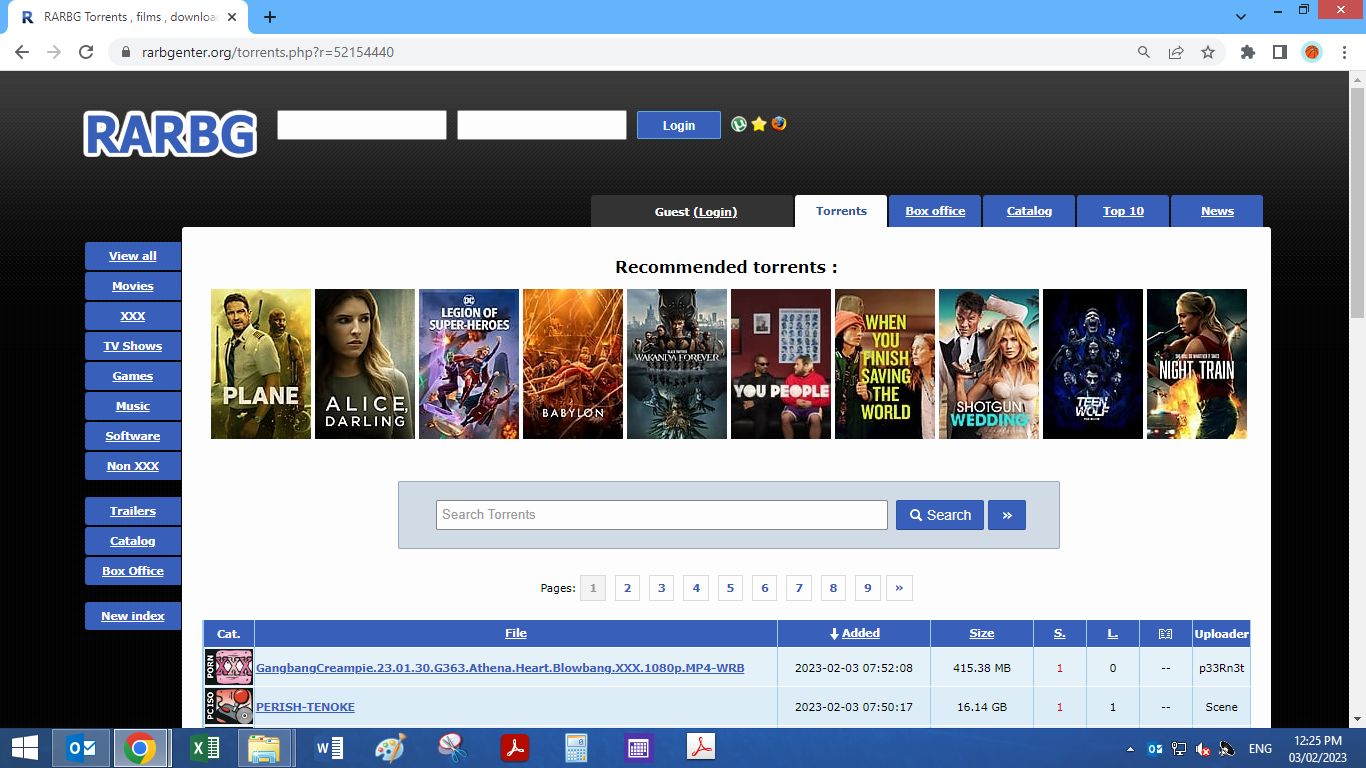The width and height of the screenshot is (1366, 768).
Task: Reload the current page
Action: click(86, 52)
